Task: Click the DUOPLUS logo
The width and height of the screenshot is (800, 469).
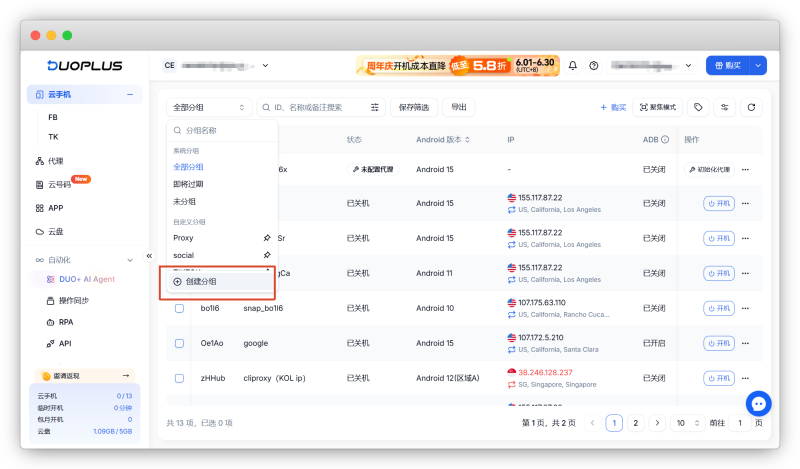Action: [x=85, y=65]
